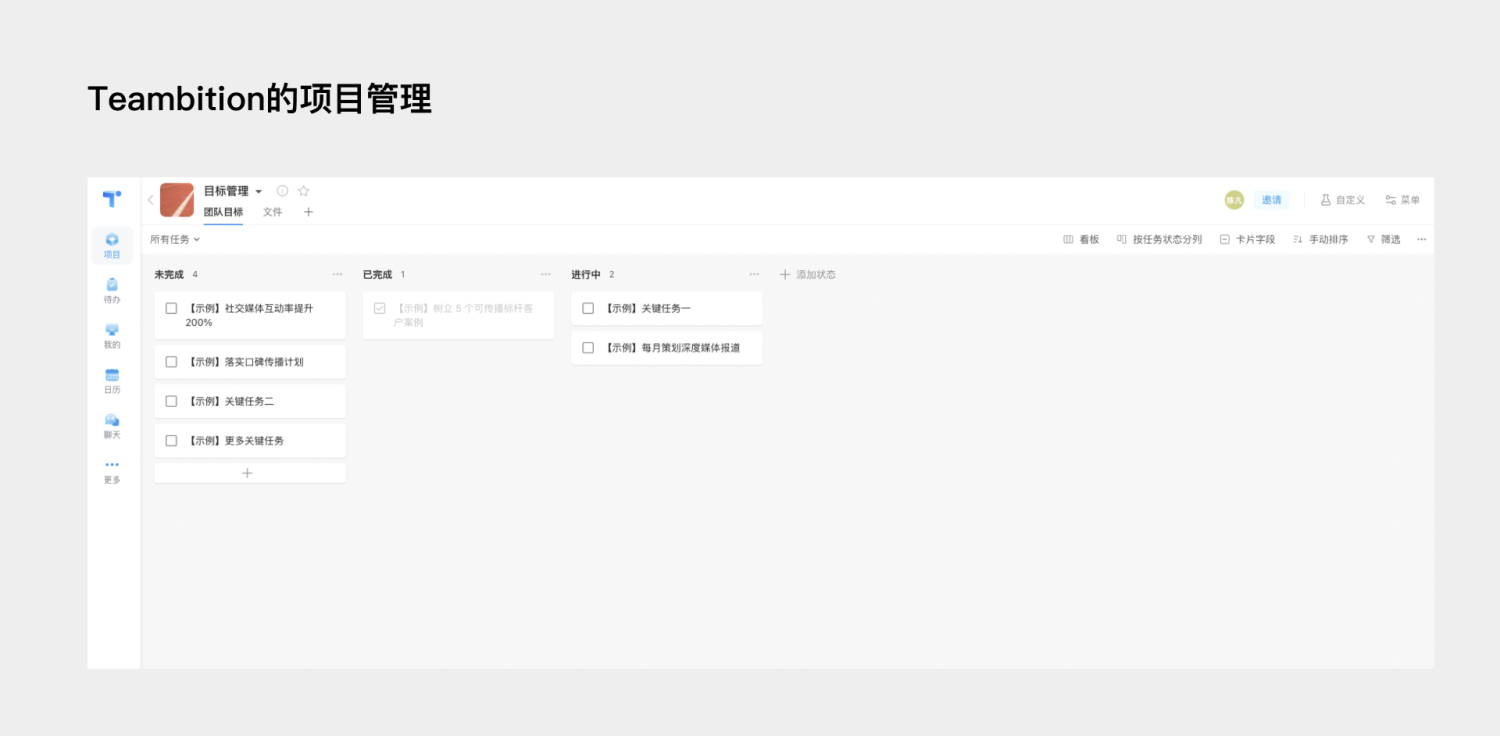Add a task in 未完成 column
1500x736 pixels.
pos(248,473)
